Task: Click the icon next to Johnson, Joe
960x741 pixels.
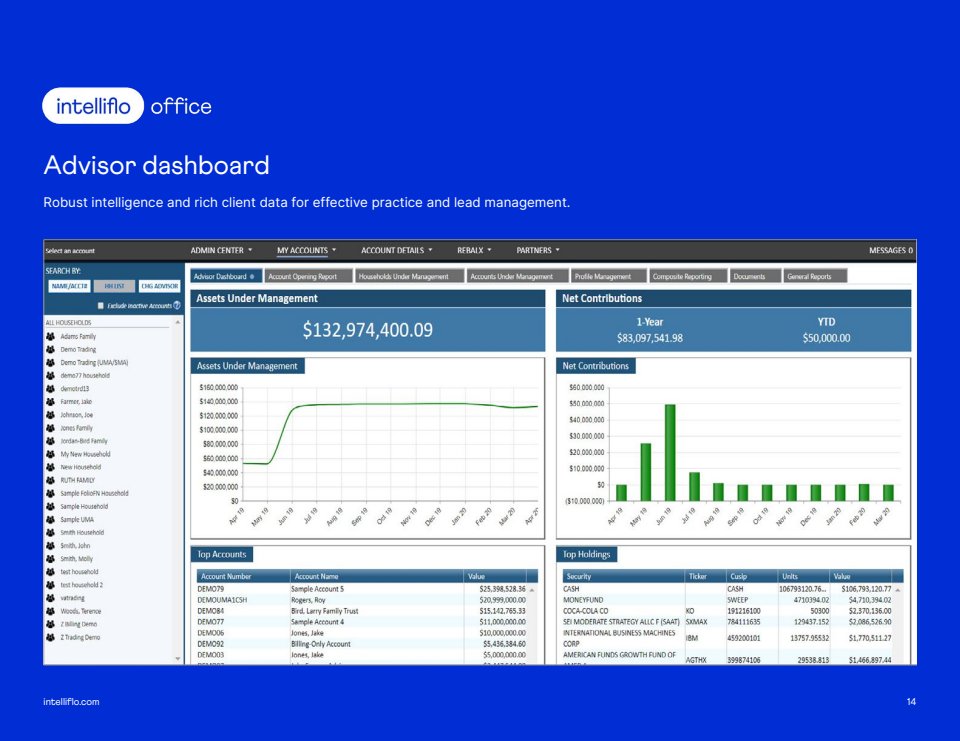Action: 50,415
